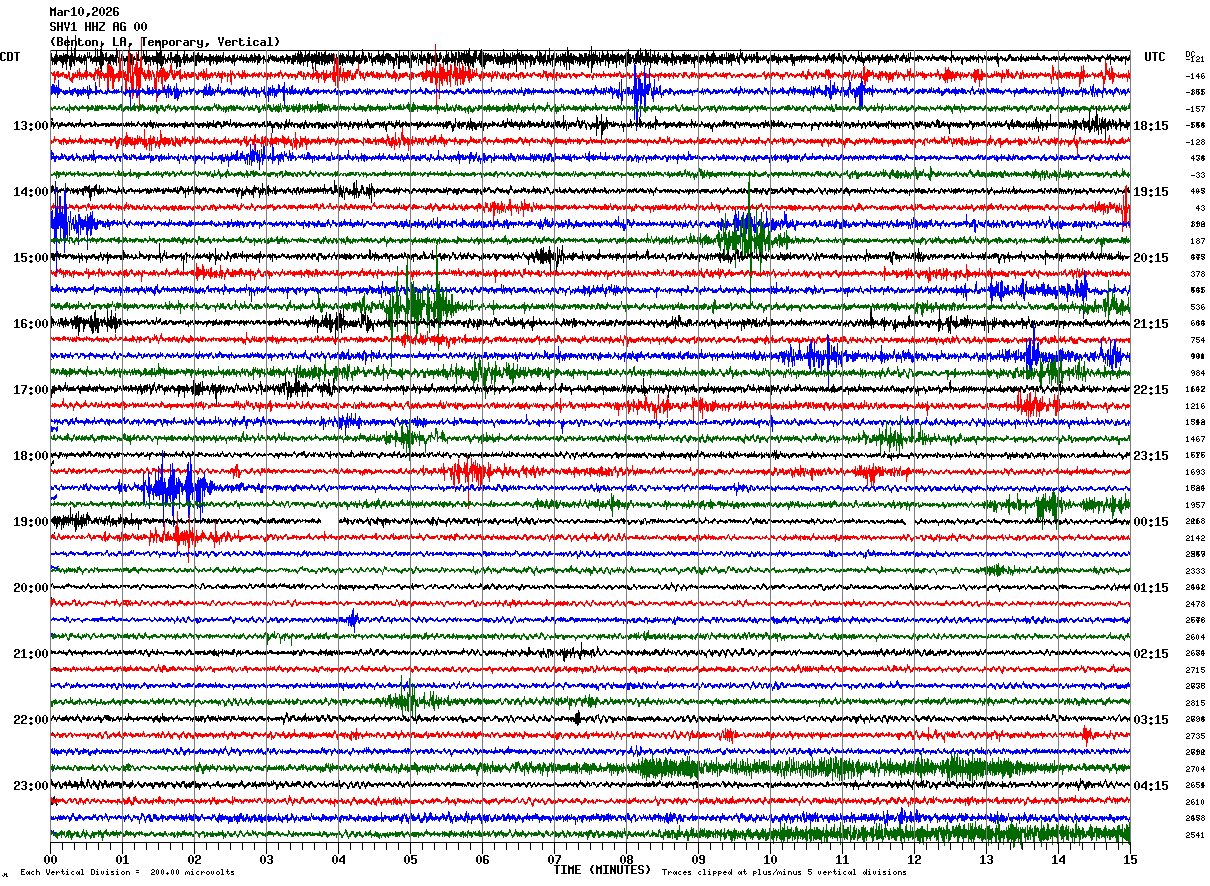Click the DC offset value '754'

[x=1197, y=340]
